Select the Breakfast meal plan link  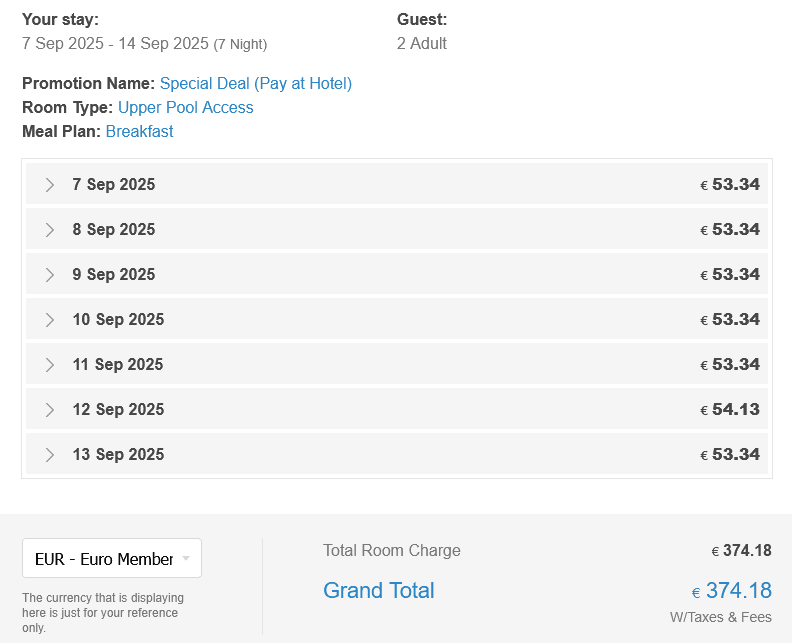(x=139, y=131)
